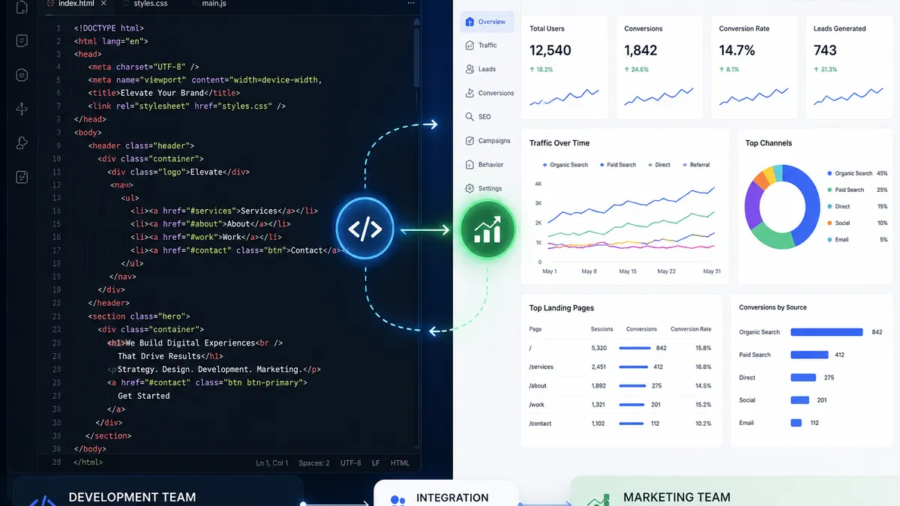The image size is (900, 506).
Task: Click the Campaigns icon in the sidebar
Action: [470, 141]
